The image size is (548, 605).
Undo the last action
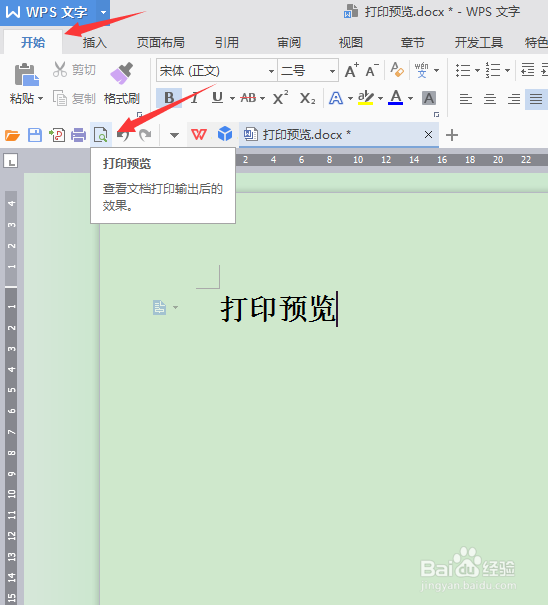tap(123, 135)
